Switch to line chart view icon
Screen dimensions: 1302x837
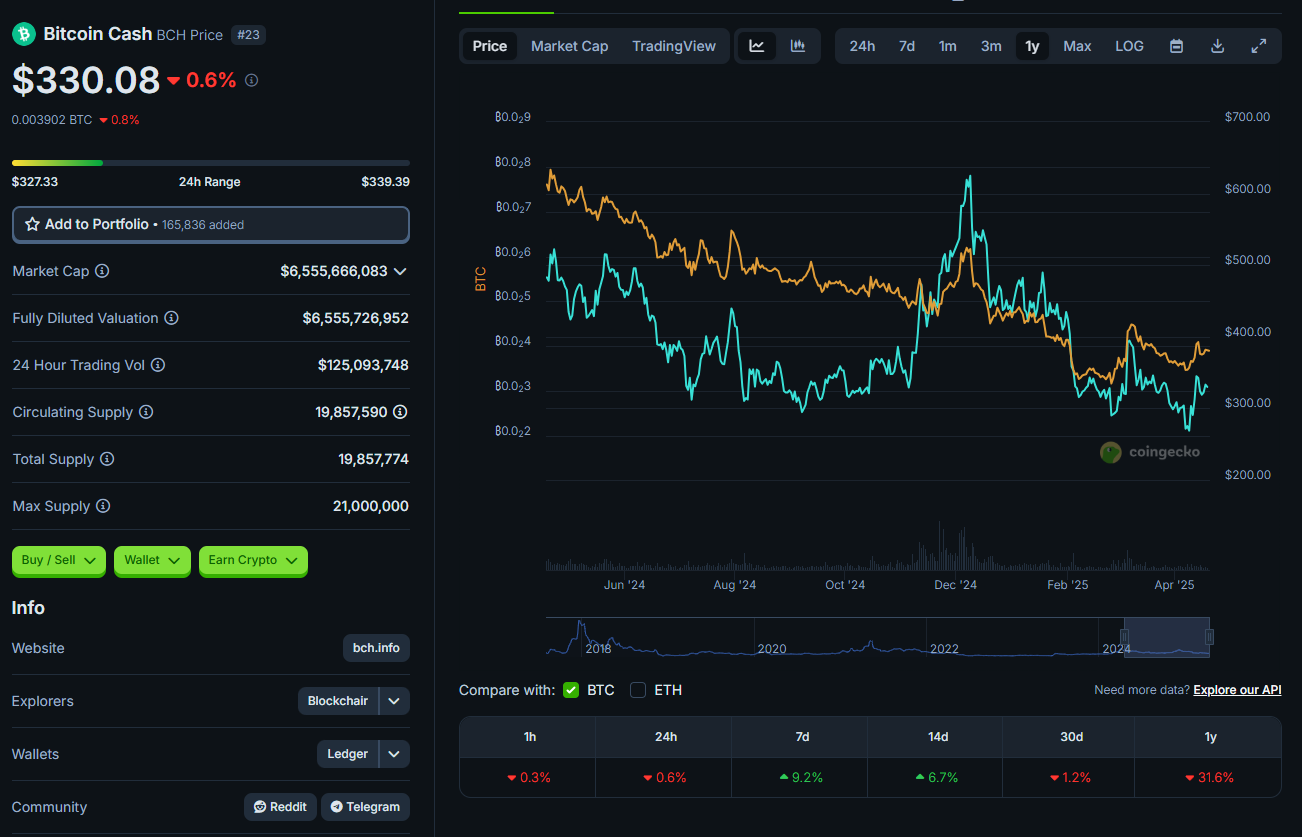point(757,46)
